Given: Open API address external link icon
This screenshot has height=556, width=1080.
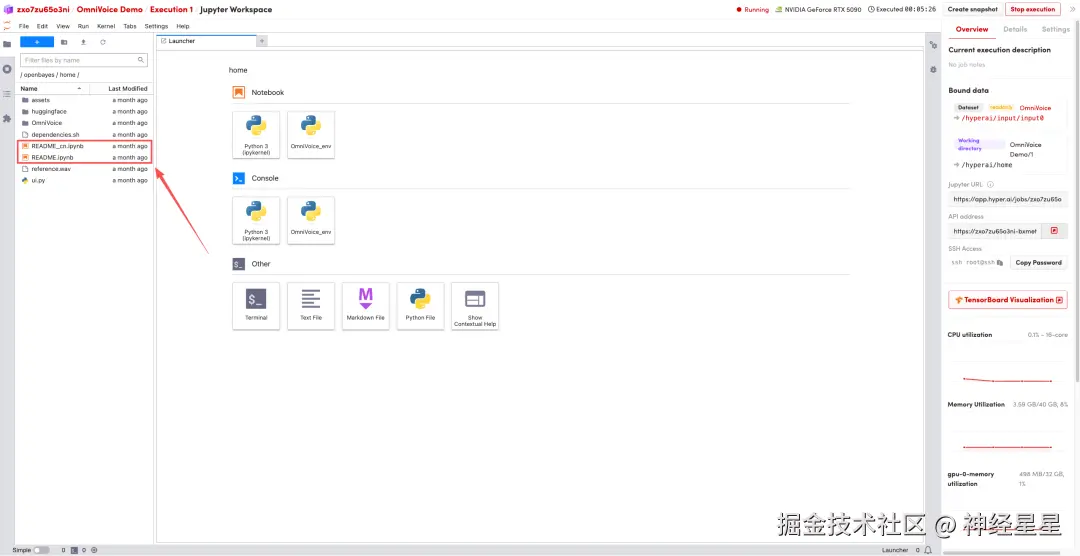Looking at the screenshot, I should (1054, 231).
